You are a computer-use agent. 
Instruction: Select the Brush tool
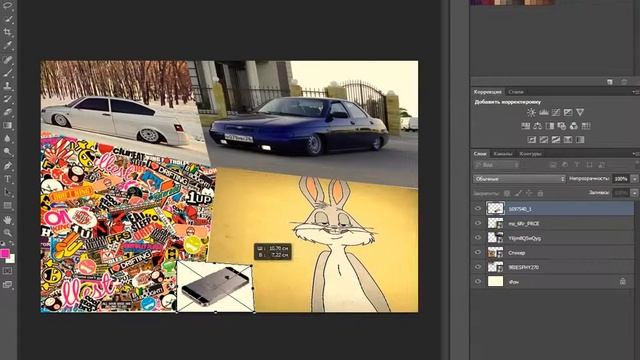click(7, 73)
